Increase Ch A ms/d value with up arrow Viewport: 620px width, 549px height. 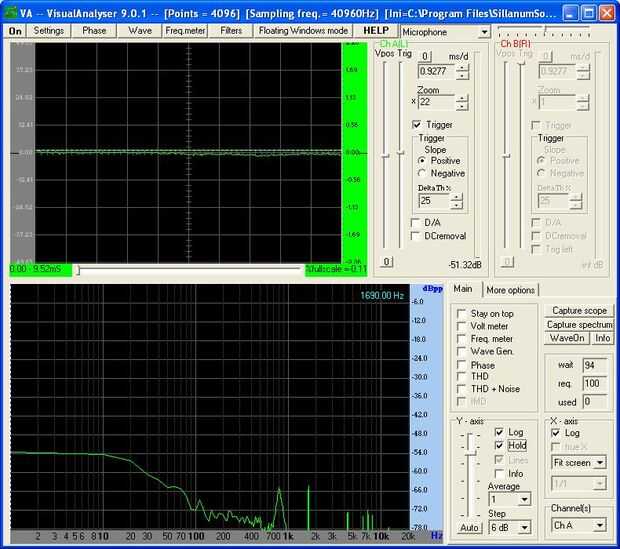(462, 67)
